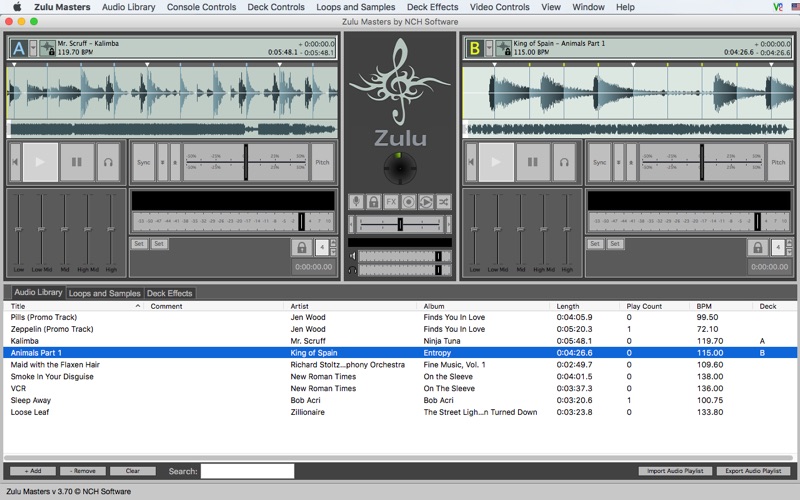
Task: Click first Set cue button on Deck B
Action: tap(595, 244)
